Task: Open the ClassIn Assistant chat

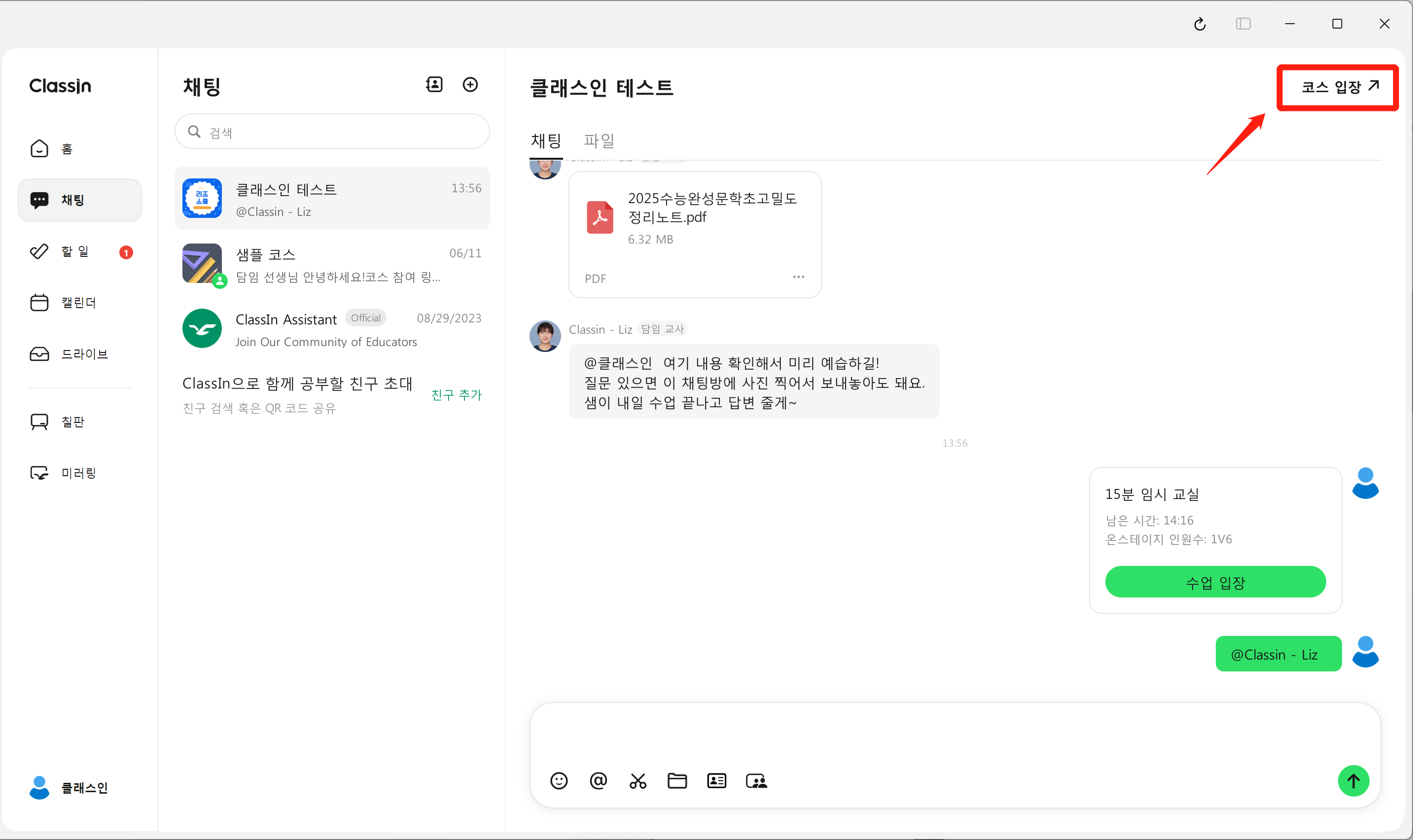Action: click(332, 329)
